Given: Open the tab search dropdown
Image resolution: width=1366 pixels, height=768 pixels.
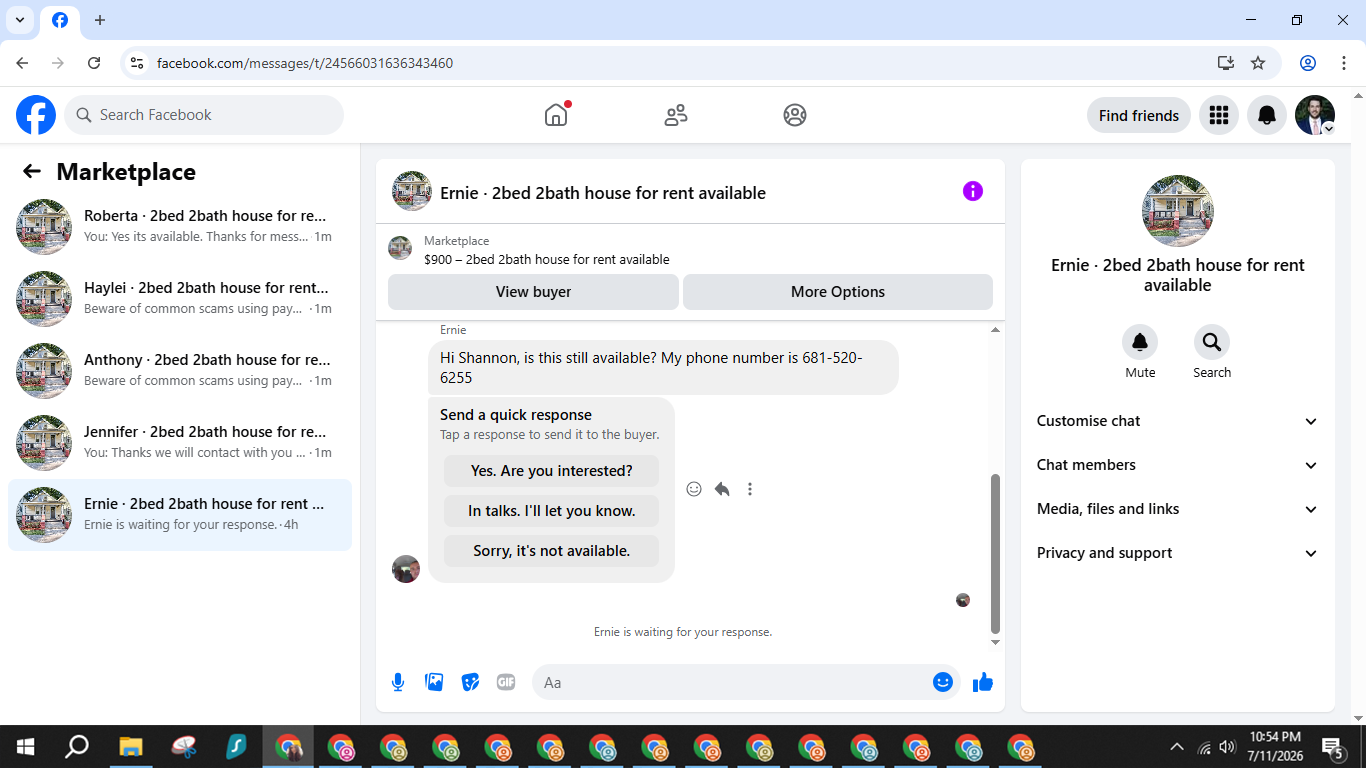Looking at the screenshot, I should 20,20.
